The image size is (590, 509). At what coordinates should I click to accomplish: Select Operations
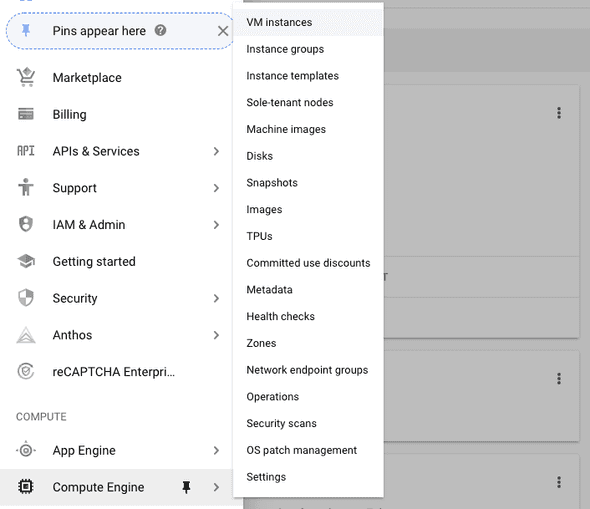click(308, 396)
